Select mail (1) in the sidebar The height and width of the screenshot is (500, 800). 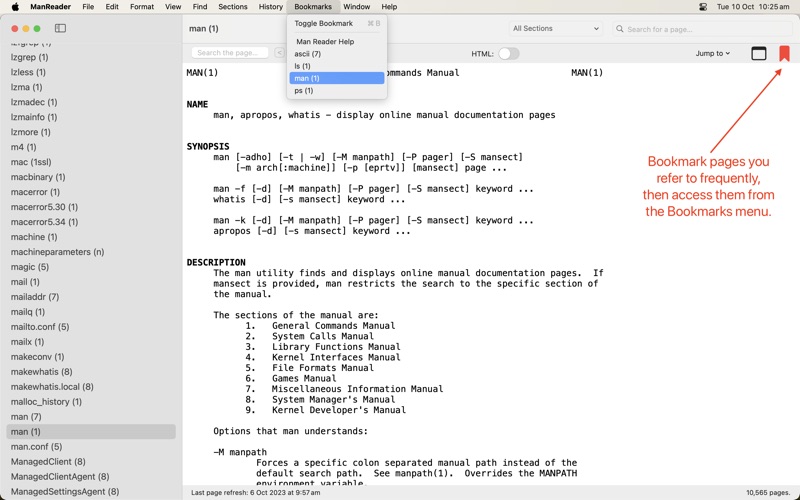click(x=91, y=282)
